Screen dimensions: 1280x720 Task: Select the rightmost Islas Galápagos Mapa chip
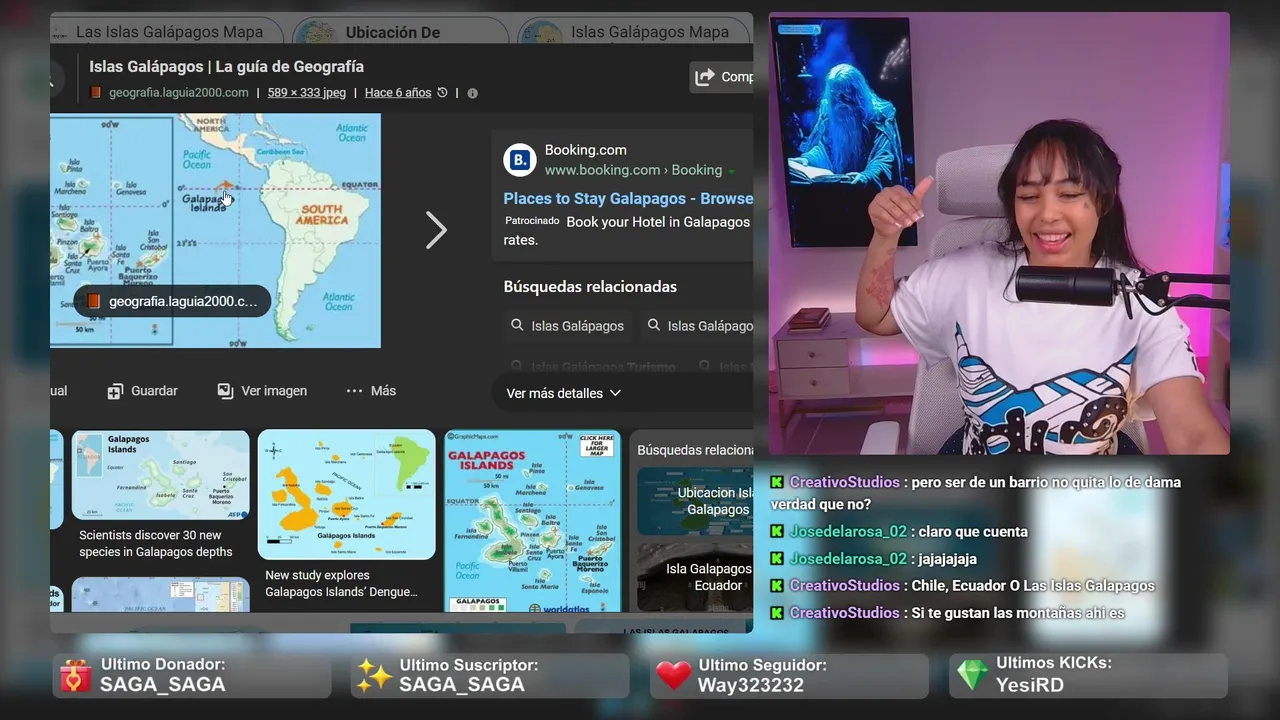coord(636,32)
